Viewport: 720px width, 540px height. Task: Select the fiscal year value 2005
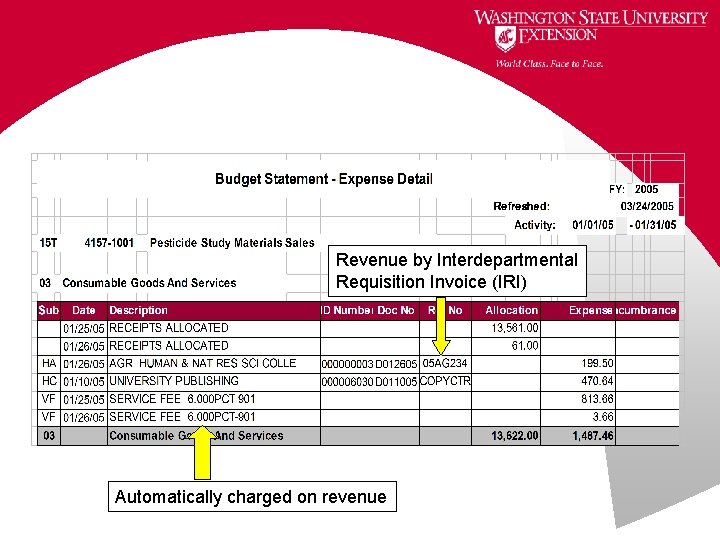[x=646, y=189]
